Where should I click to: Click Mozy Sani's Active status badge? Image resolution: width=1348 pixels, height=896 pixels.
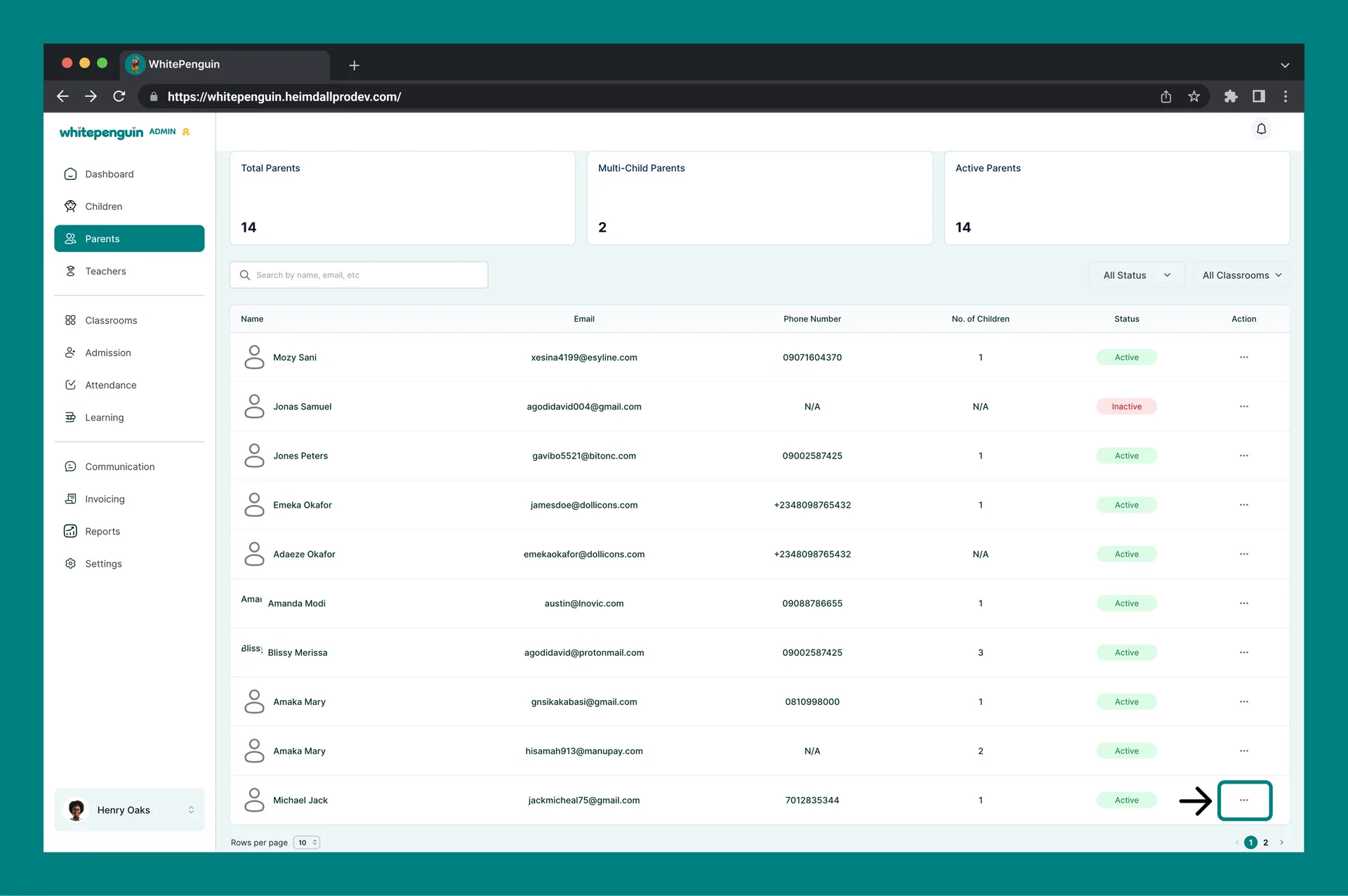tap(1126, 357)
